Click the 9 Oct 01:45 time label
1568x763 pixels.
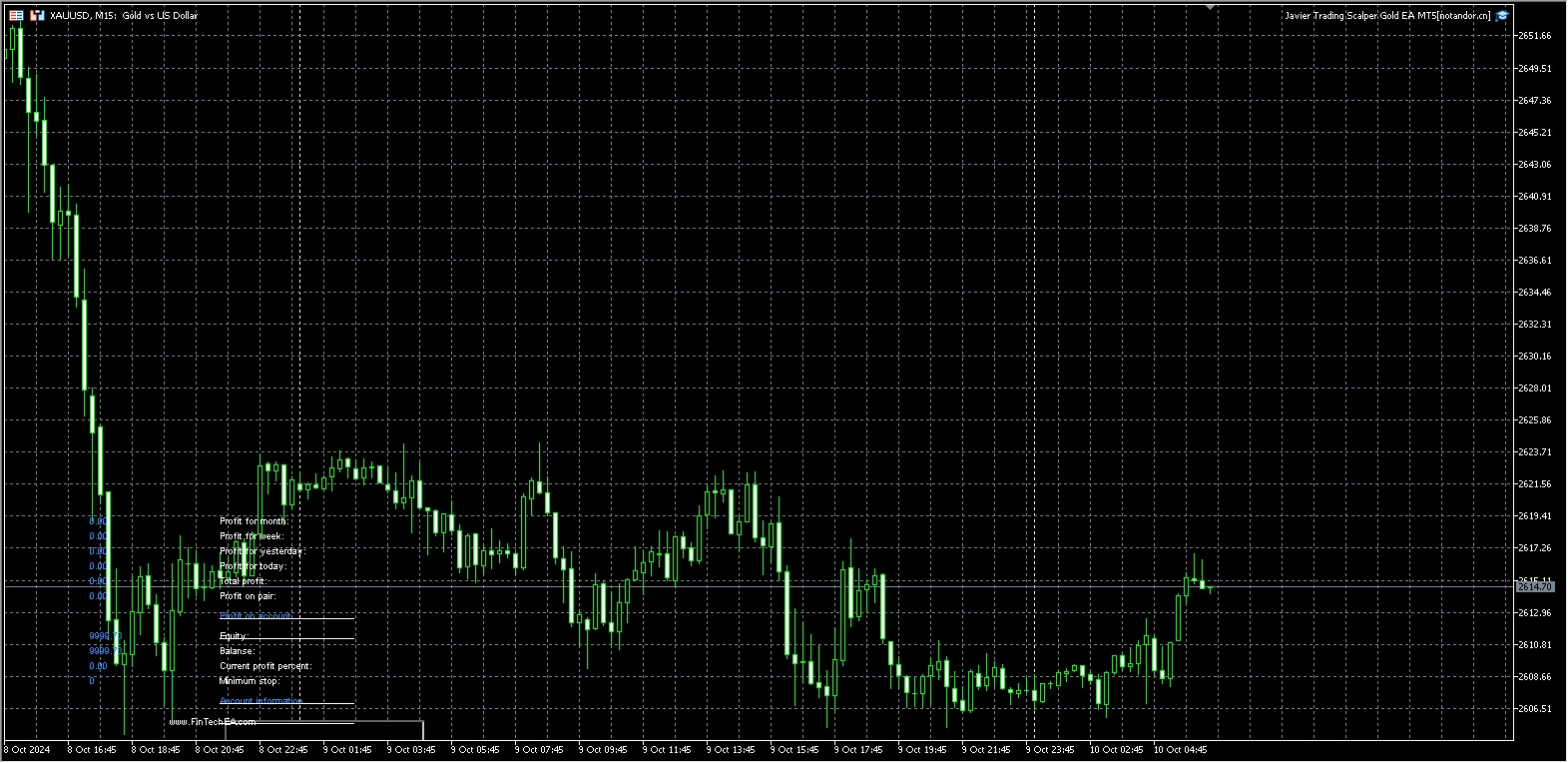pos(347,750)
